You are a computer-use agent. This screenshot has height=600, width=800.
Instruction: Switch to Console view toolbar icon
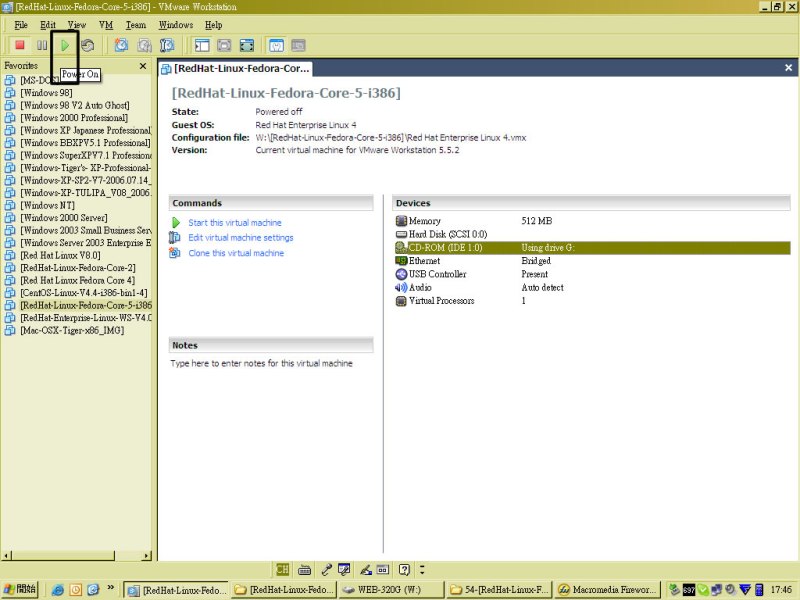298,45
